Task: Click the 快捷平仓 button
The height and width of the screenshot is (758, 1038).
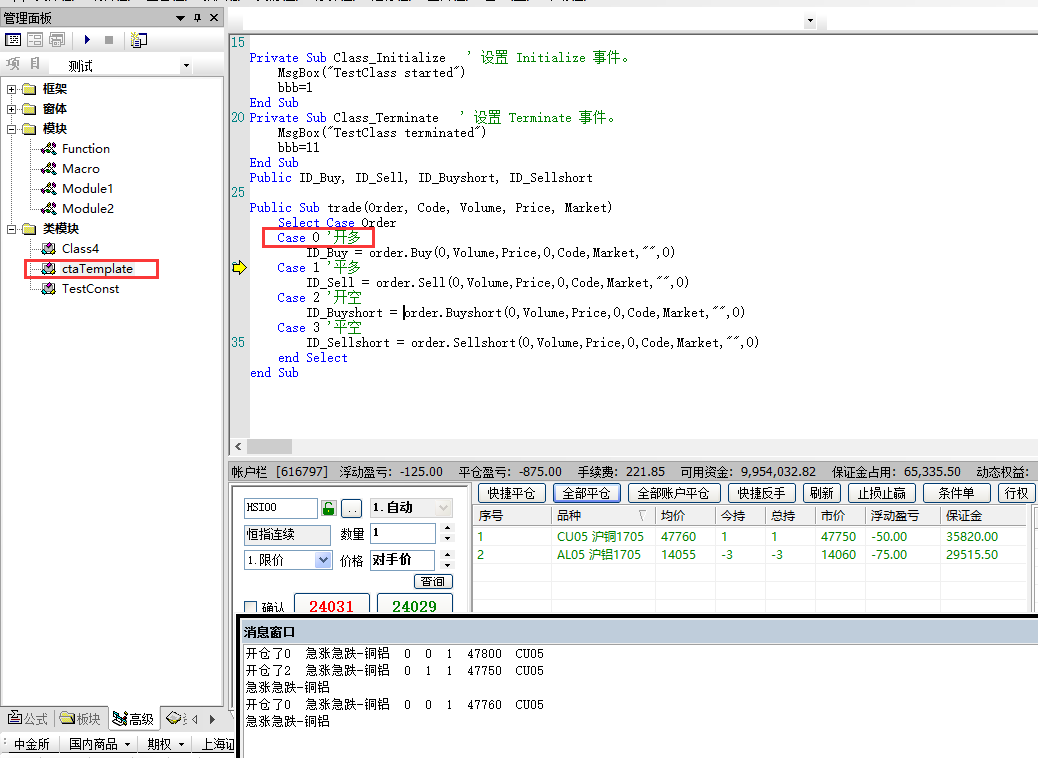Action: tap(511, 493)
